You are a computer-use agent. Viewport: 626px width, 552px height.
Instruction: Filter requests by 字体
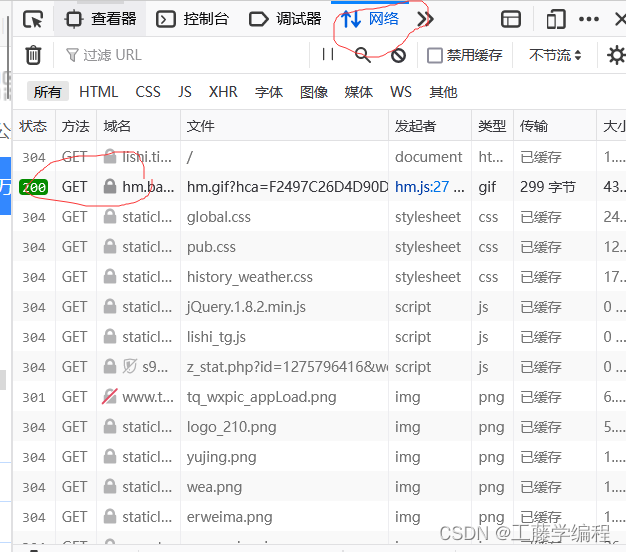269,92
